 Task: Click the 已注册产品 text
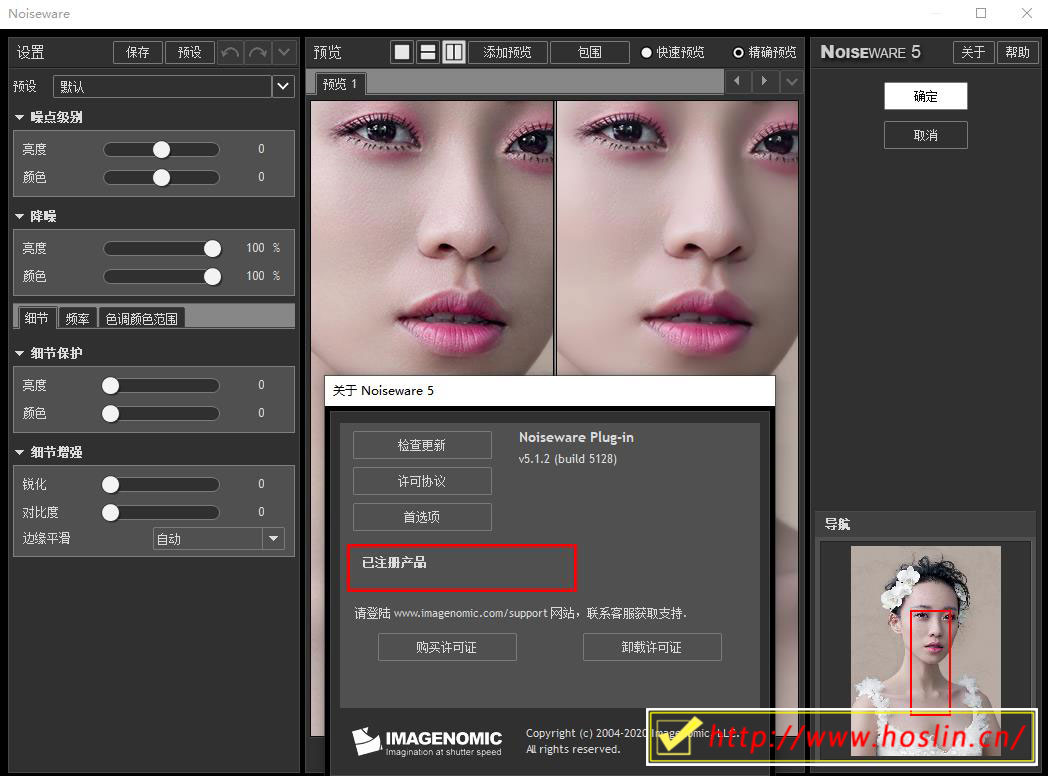pyautogui.click(x=394, y=563)
